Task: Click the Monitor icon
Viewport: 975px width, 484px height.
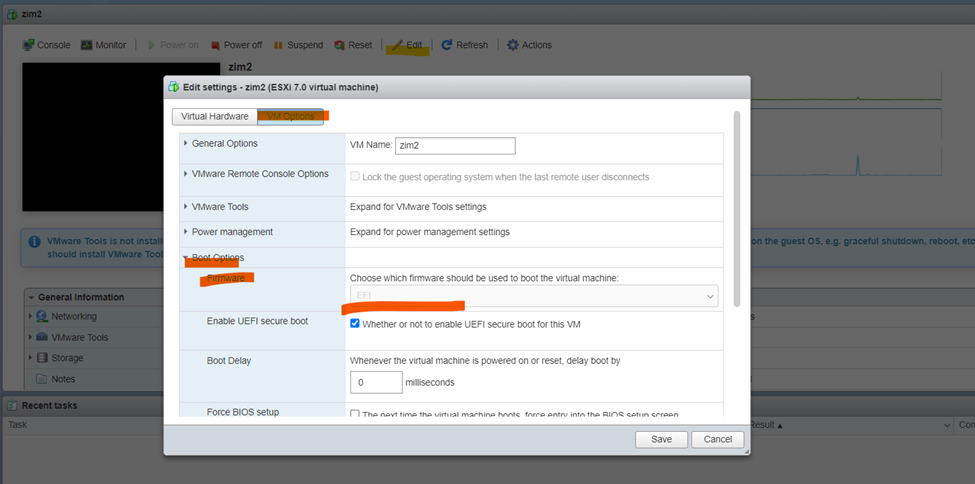Action: click(x=86, y=45)
